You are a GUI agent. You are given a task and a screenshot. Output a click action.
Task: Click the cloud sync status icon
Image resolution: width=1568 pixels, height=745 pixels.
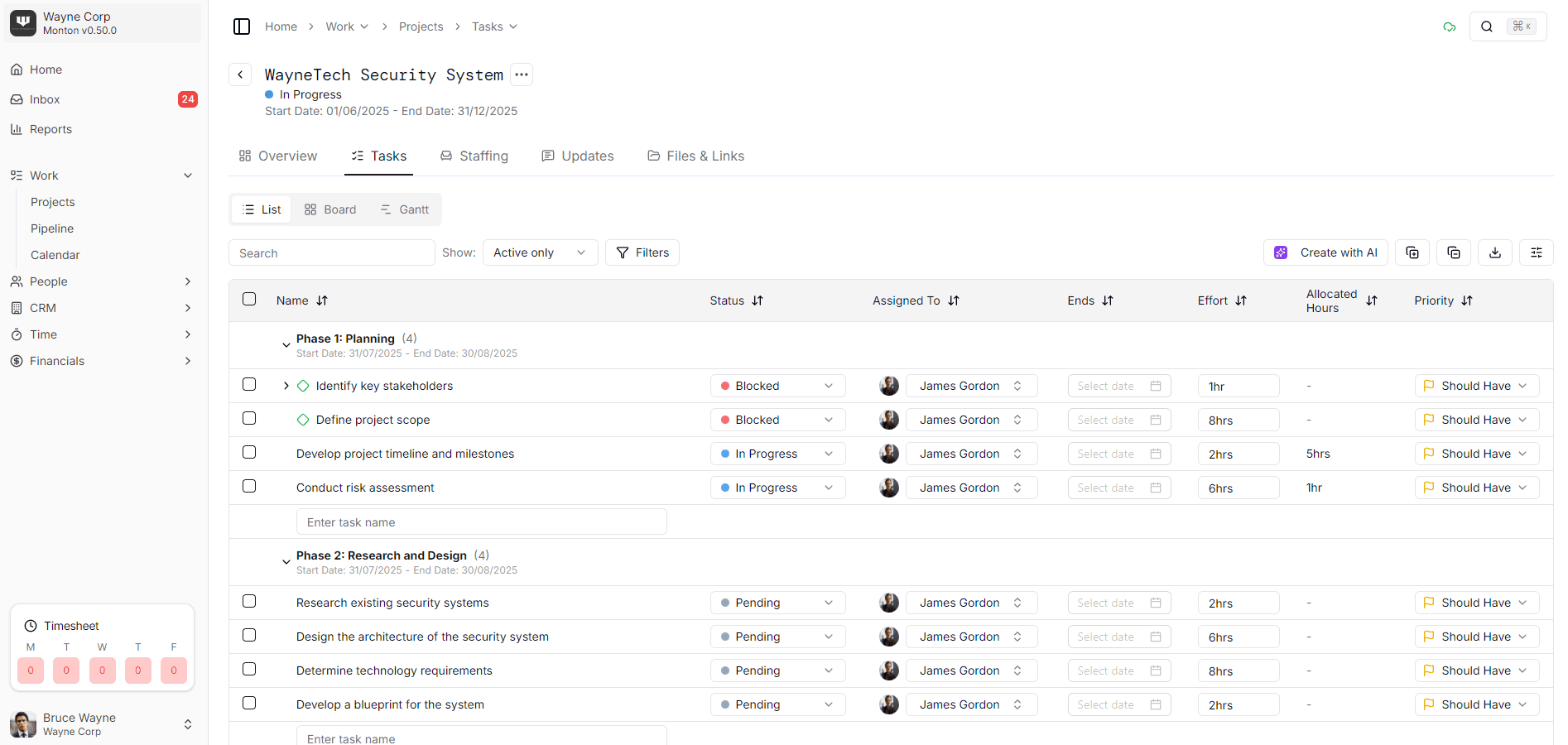pos(1449,26)
